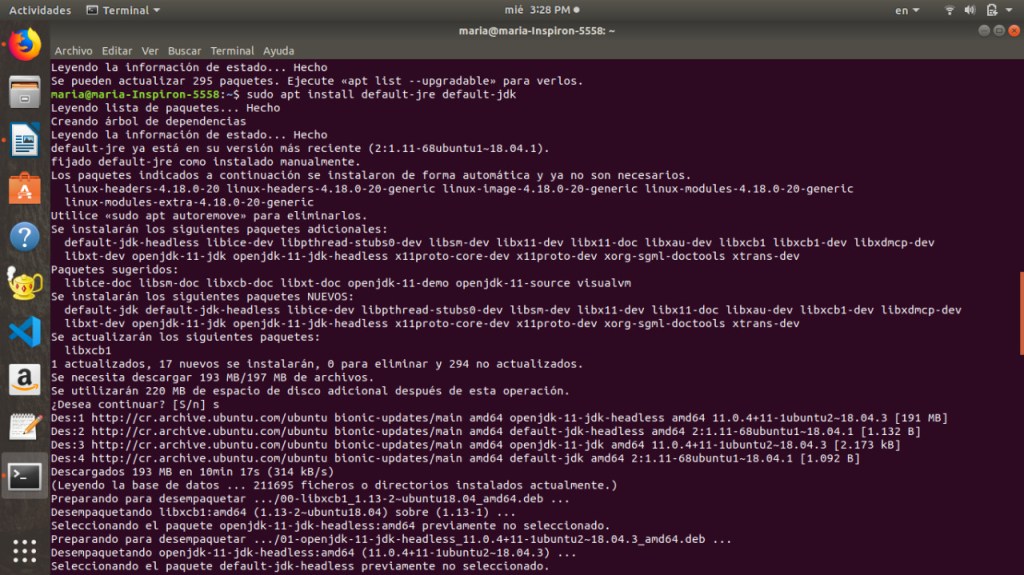Open the "en" keyboard language dropdown
This screenshot has width=1024, height=575.
point(907,10)
